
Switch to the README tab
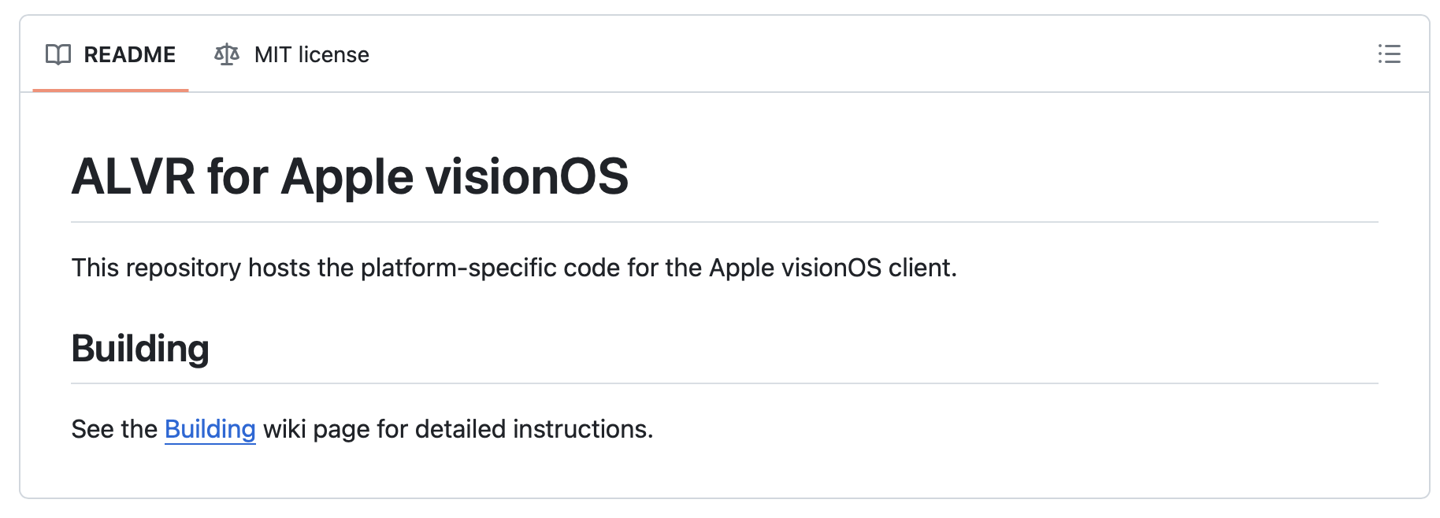coord(110,55)
